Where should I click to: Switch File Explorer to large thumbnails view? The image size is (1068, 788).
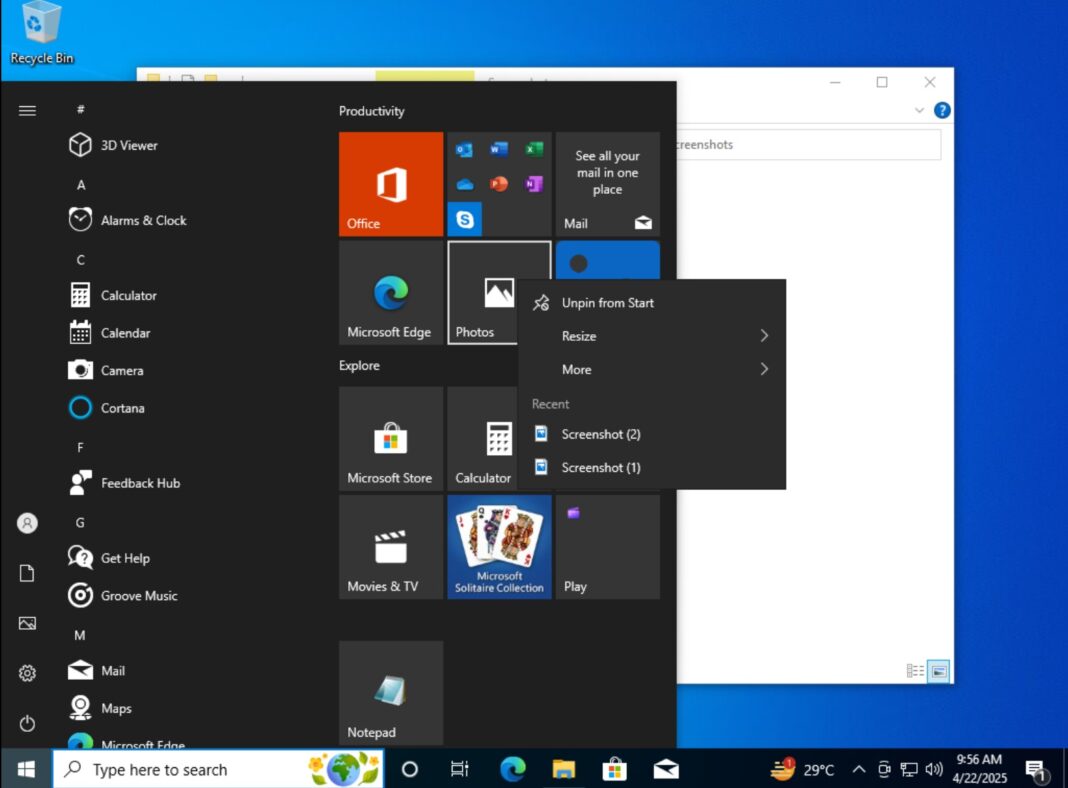click(938, 671)
